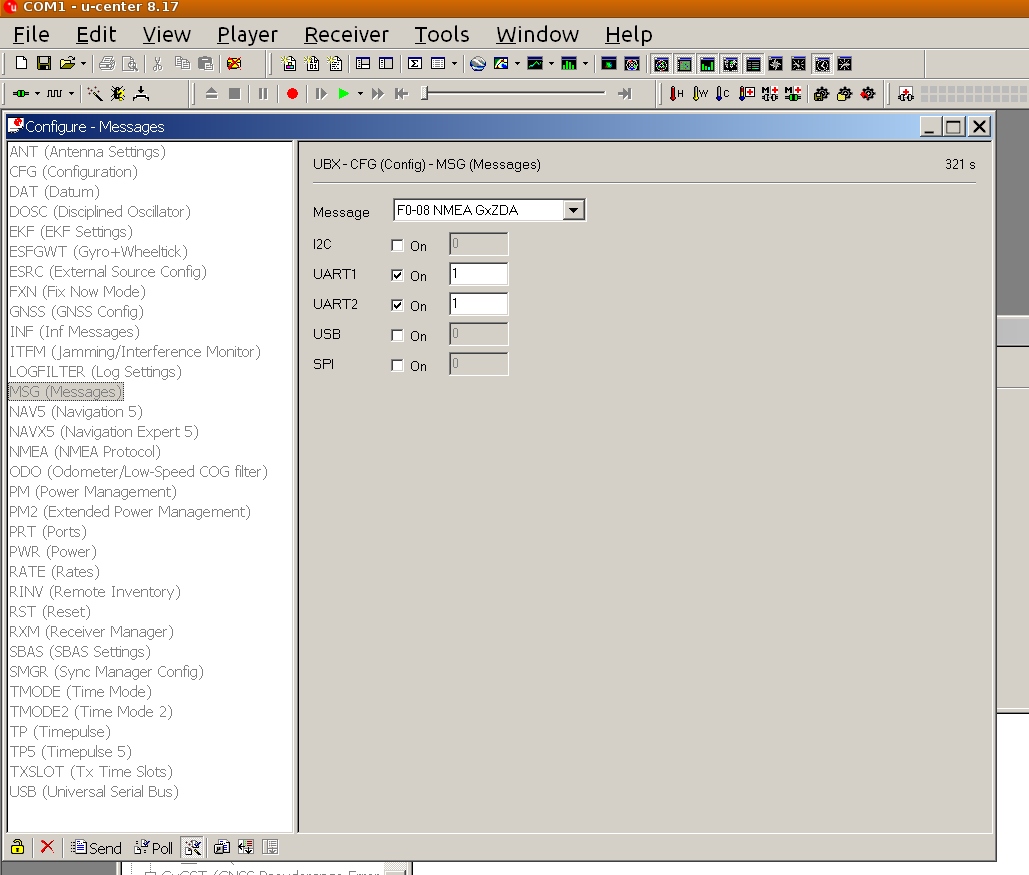Click the globe Google Earth icon

tap(478, 64)
